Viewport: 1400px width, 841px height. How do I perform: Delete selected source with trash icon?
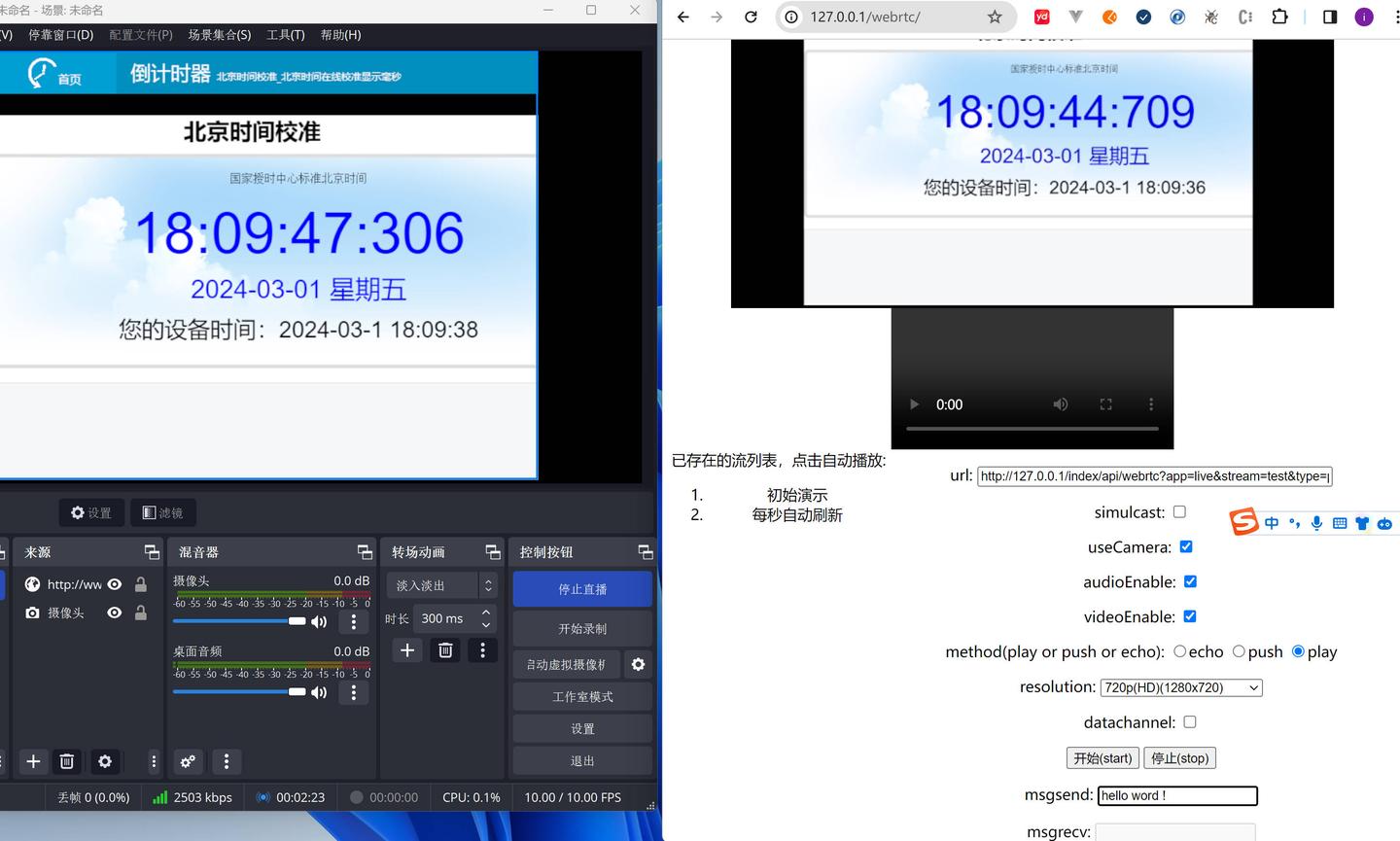(68, 761)
